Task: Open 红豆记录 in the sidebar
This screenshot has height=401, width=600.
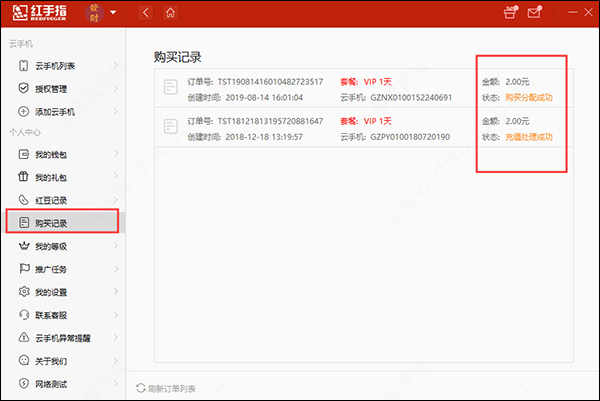Action: pyautogui.click(x=64, y=200)
